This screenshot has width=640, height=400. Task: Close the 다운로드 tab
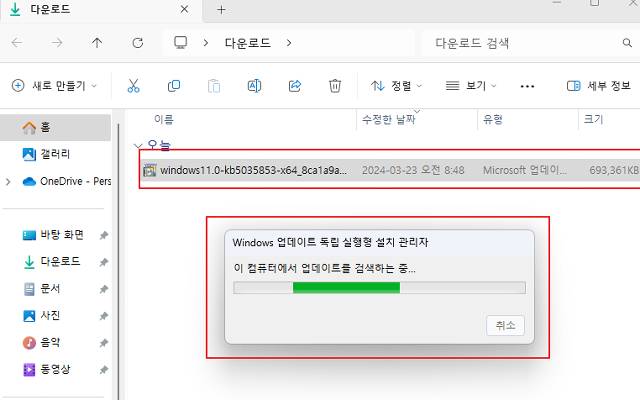click(184, 9)
